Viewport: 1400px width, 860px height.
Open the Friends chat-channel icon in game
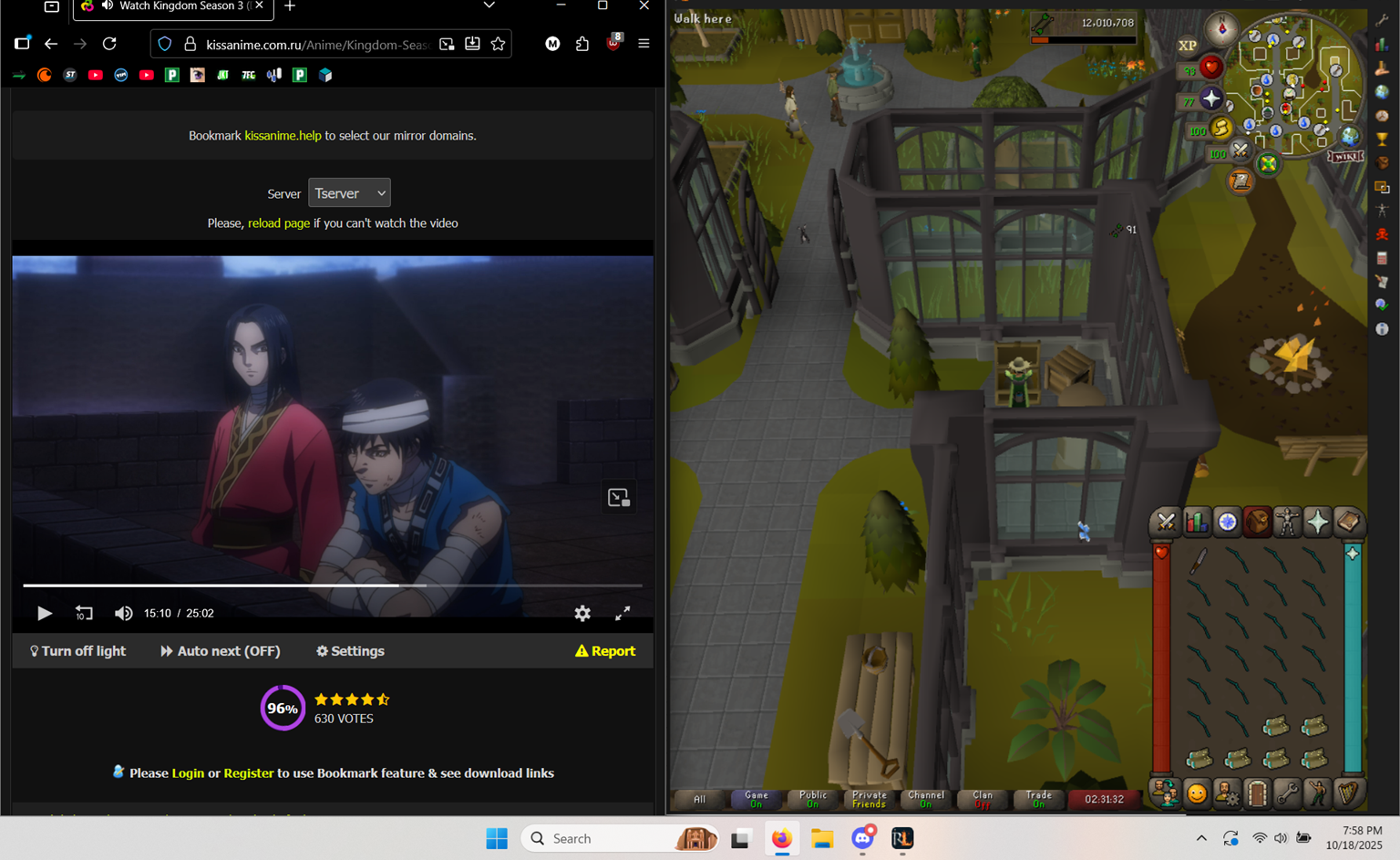[x=1166, y=793]
